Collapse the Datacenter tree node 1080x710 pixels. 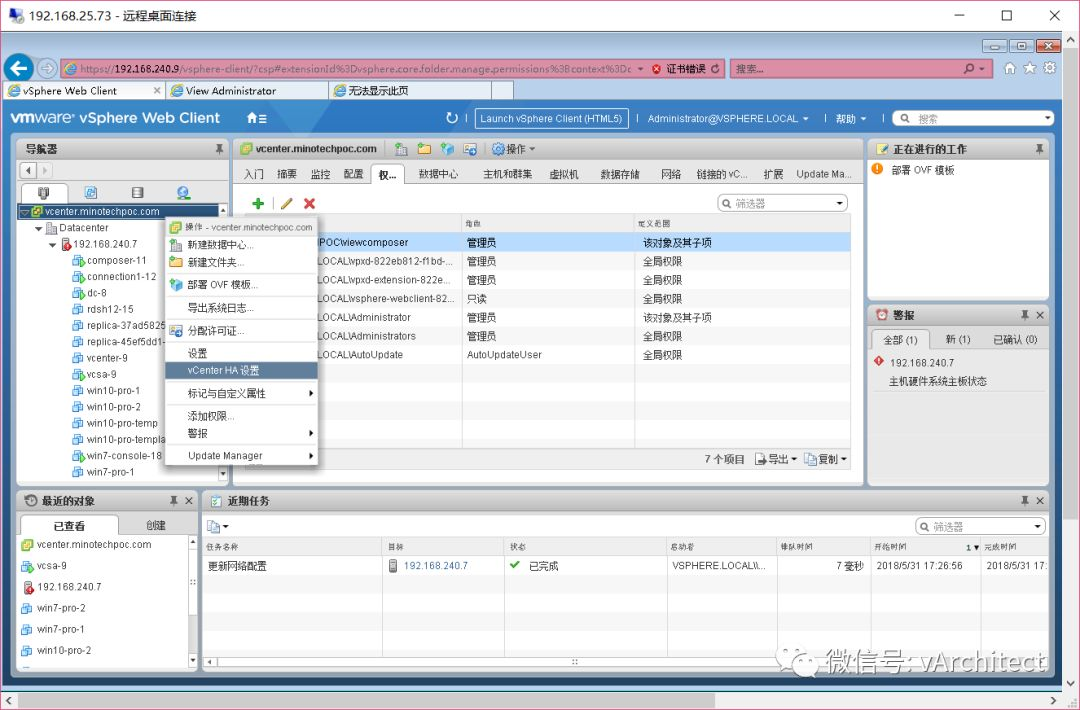point(39,228)
